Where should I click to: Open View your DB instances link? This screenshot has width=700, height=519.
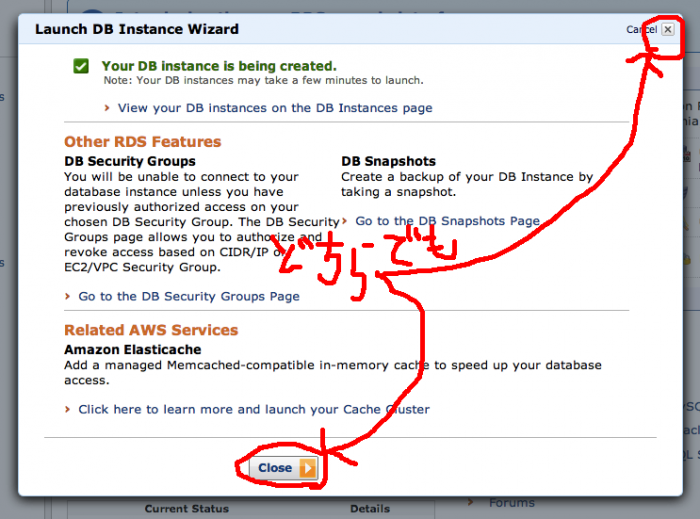pyautogui.click(x=275, y=108)
